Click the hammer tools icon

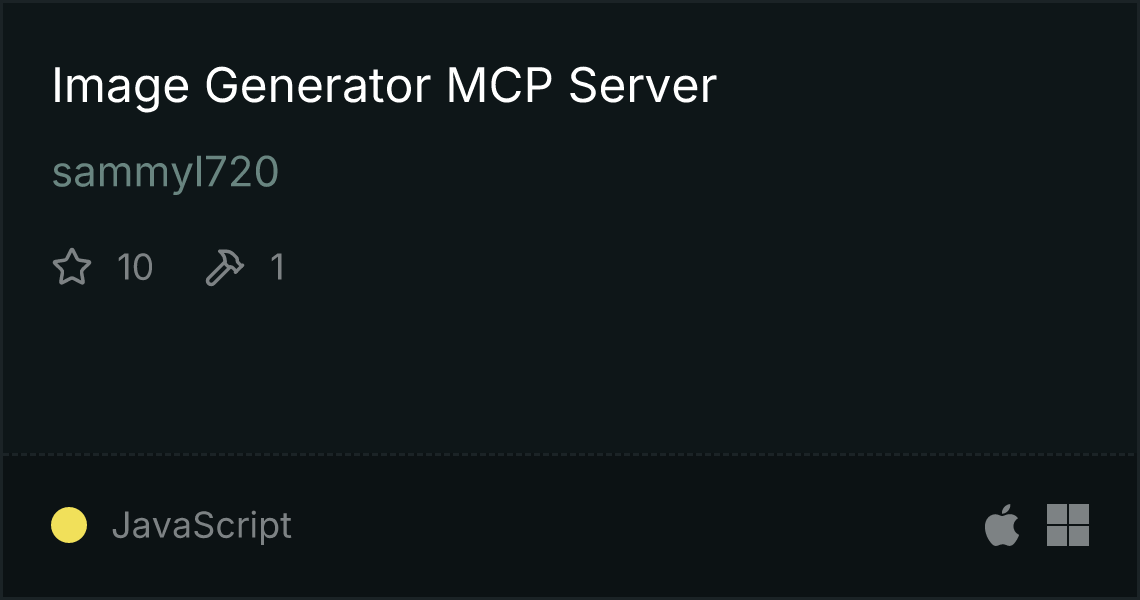tap(225, 267)
